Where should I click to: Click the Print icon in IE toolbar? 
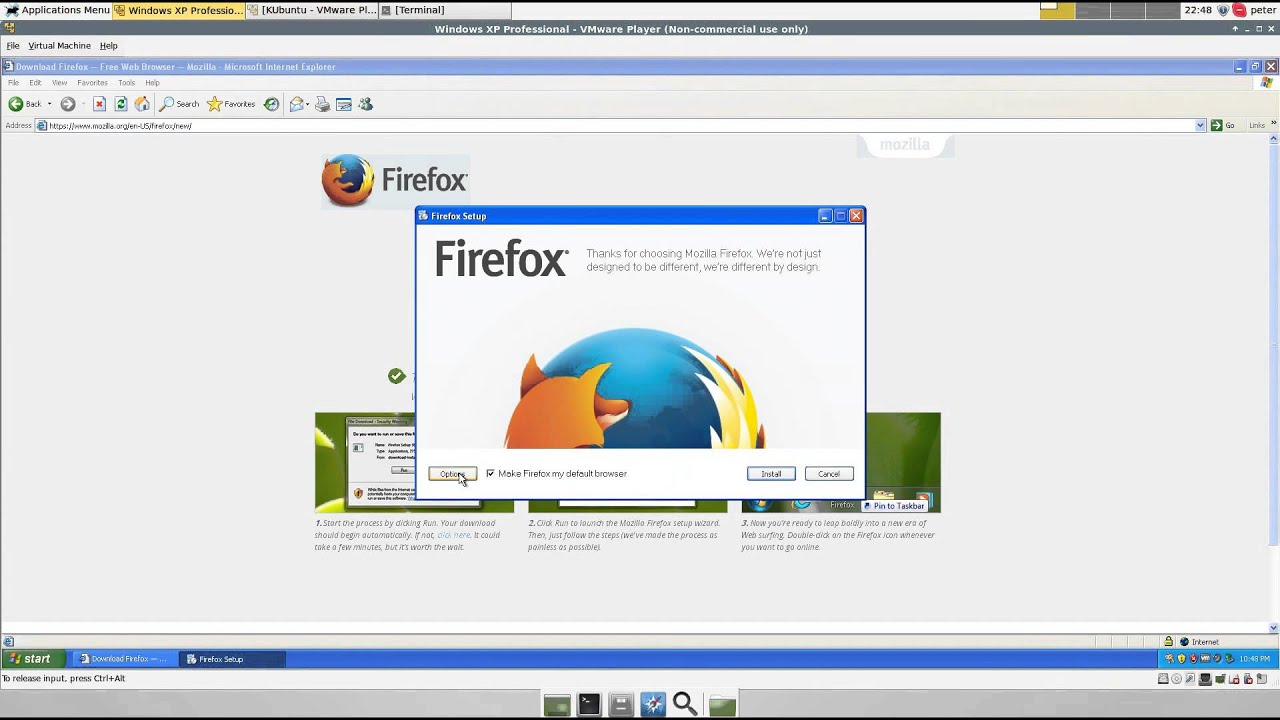pyautogui.click(x=322, y=104)
